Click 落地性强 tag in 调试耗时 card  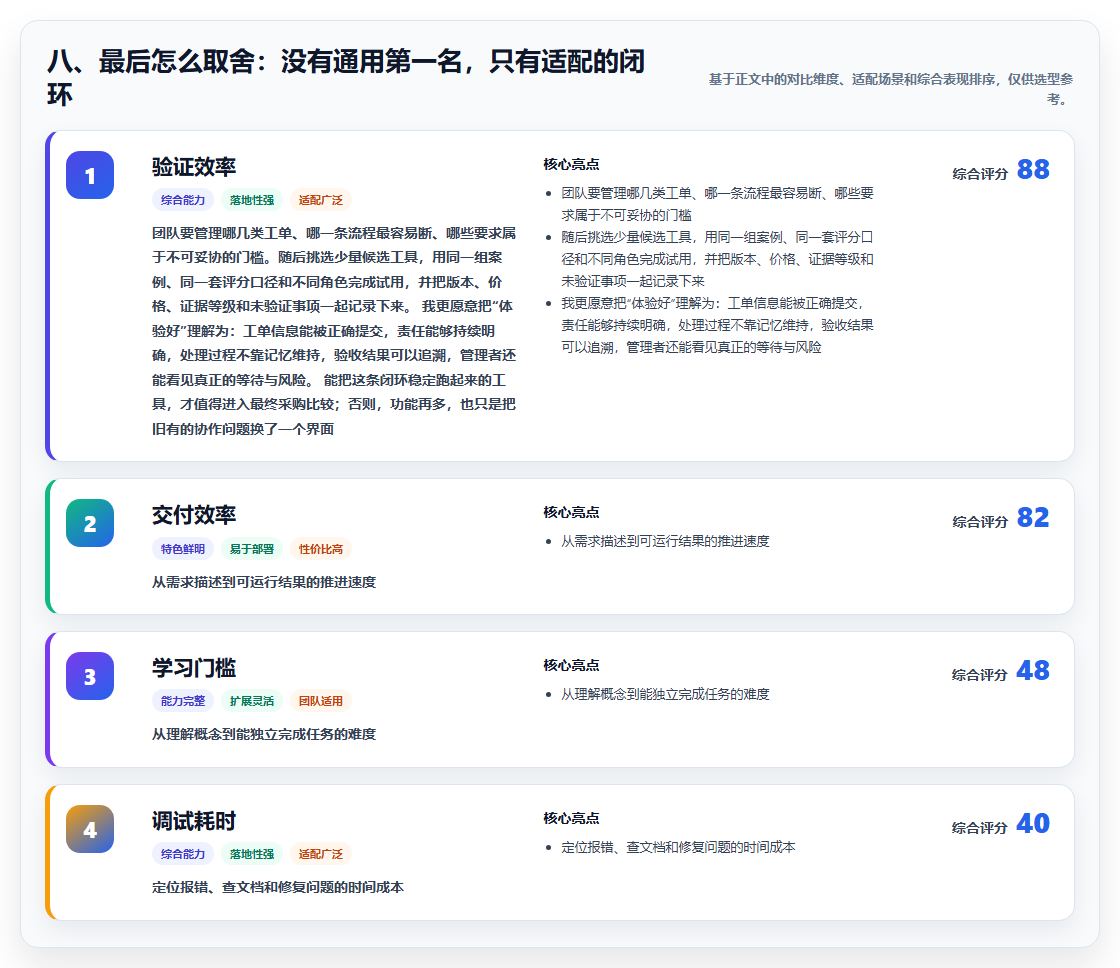[251, 854]
